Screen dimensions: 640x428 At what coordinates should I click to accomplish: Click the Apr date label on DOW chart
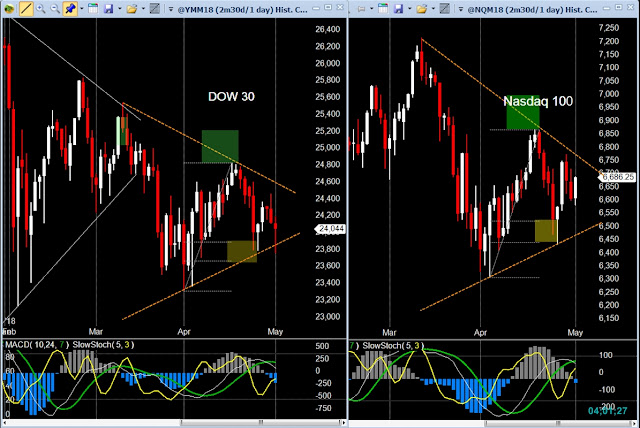point(184,331)
